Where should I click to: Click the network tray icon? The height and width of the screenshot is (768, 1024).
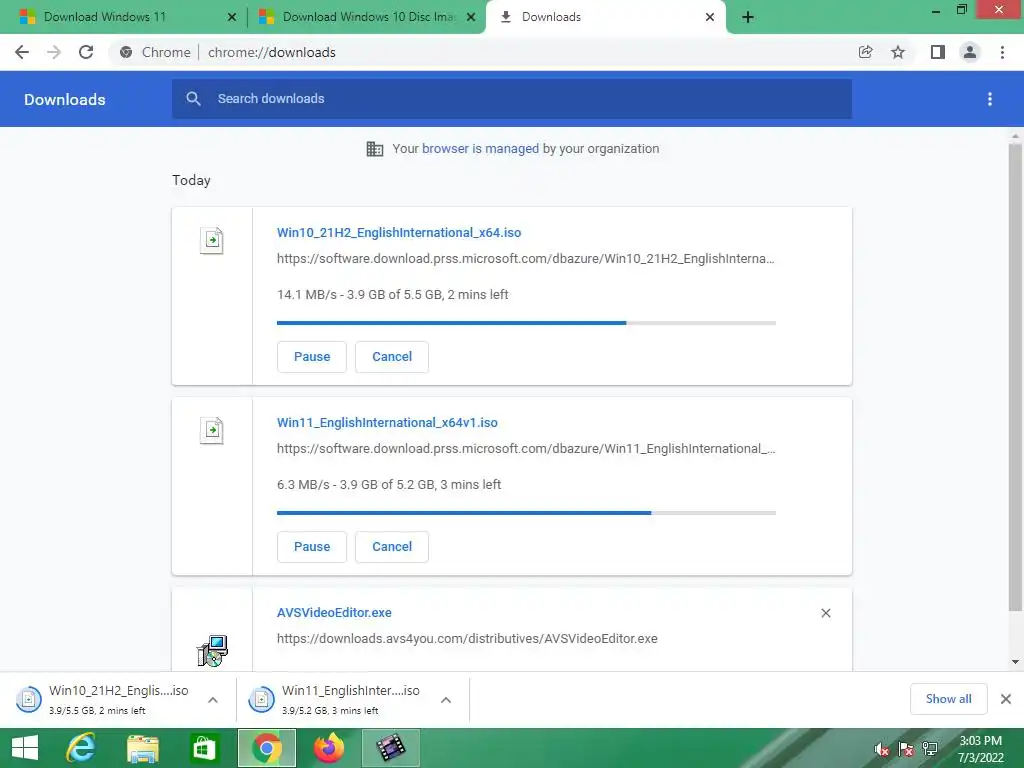coord(930,749)
